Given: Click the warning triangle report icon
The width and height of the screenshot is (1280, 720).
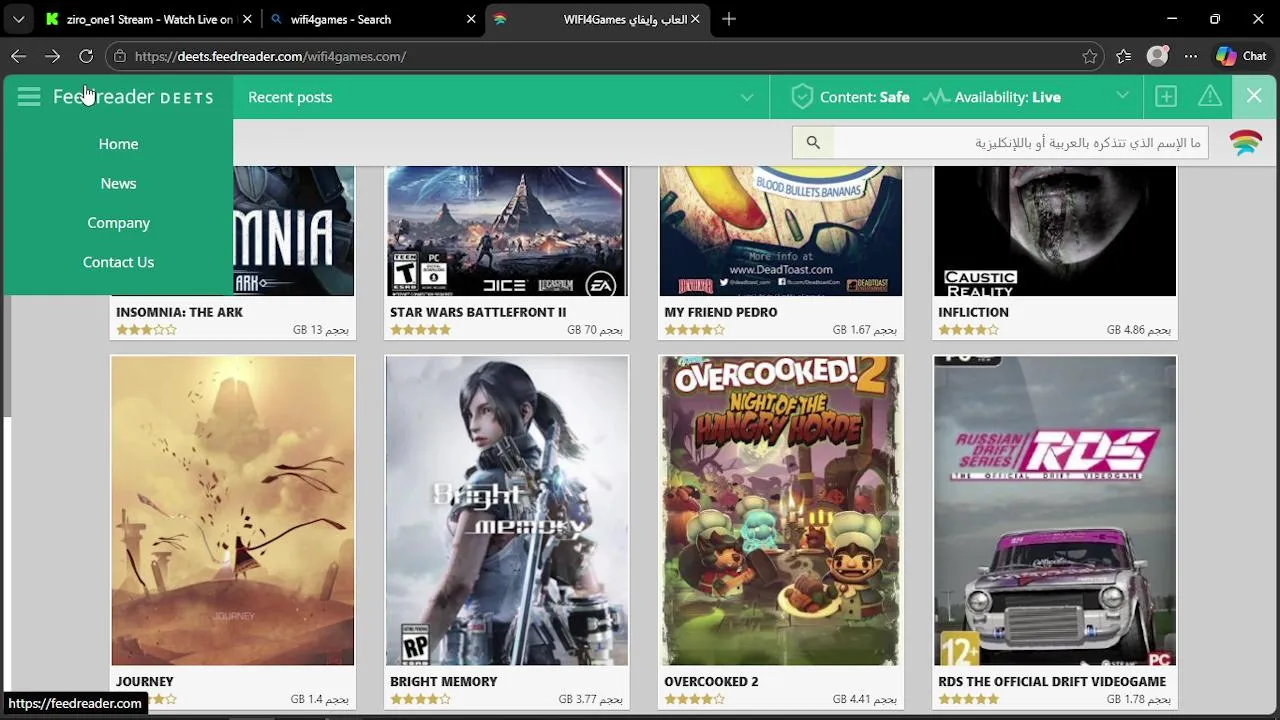Looking at the screenshot, I should pos(1210,97).
